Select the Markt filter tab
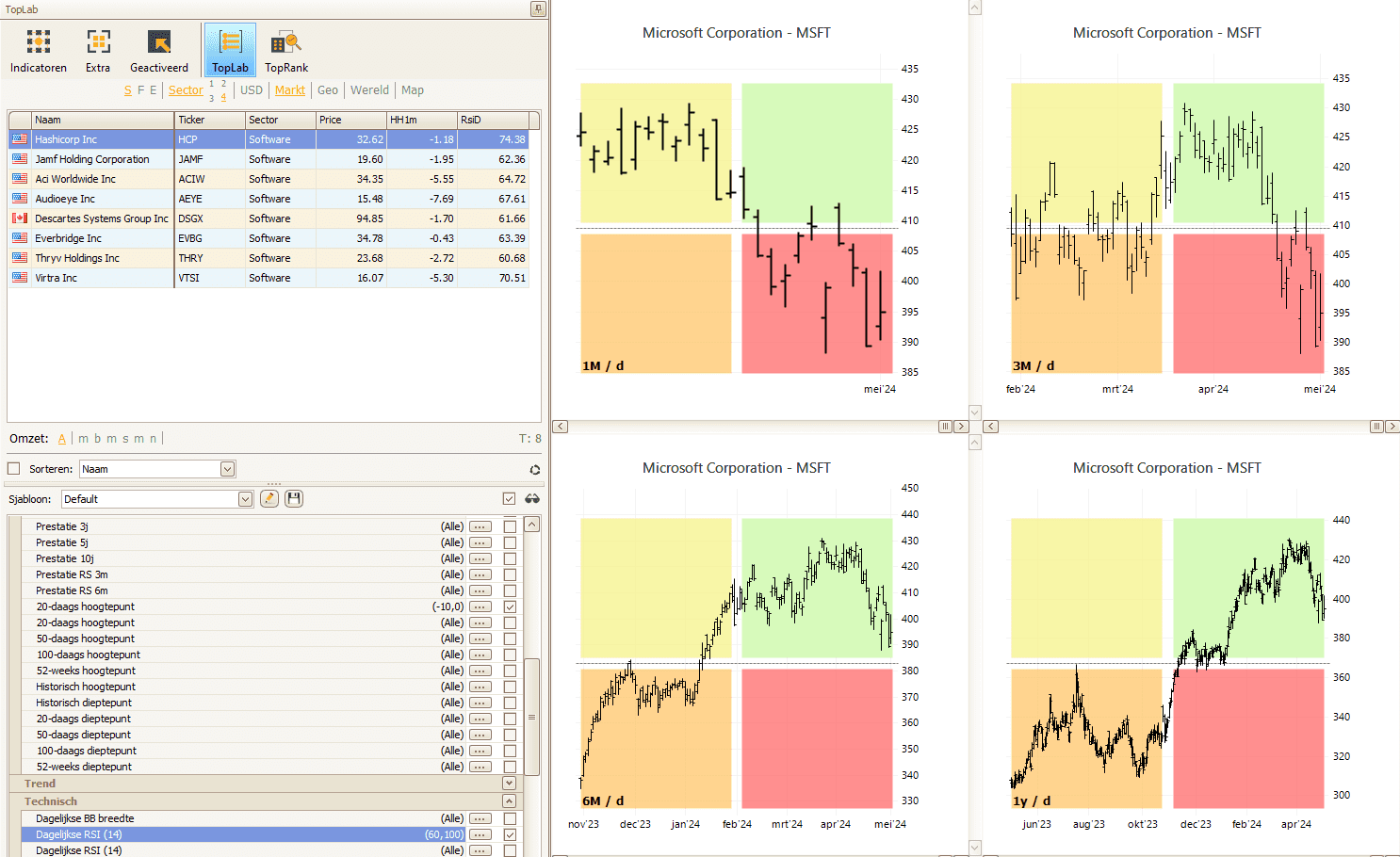 [289, 90]
